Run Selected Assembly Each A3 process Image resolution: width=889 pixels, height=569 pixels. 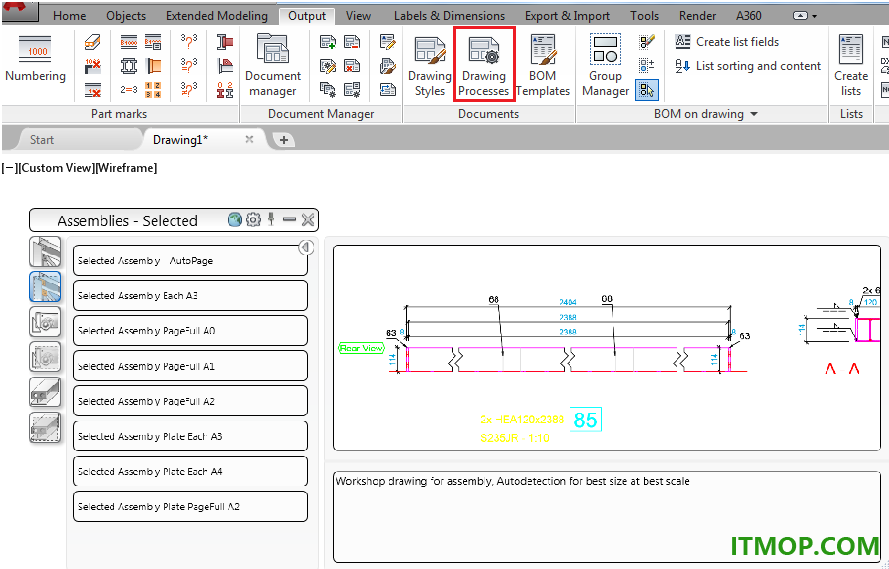tap(190, 295)
